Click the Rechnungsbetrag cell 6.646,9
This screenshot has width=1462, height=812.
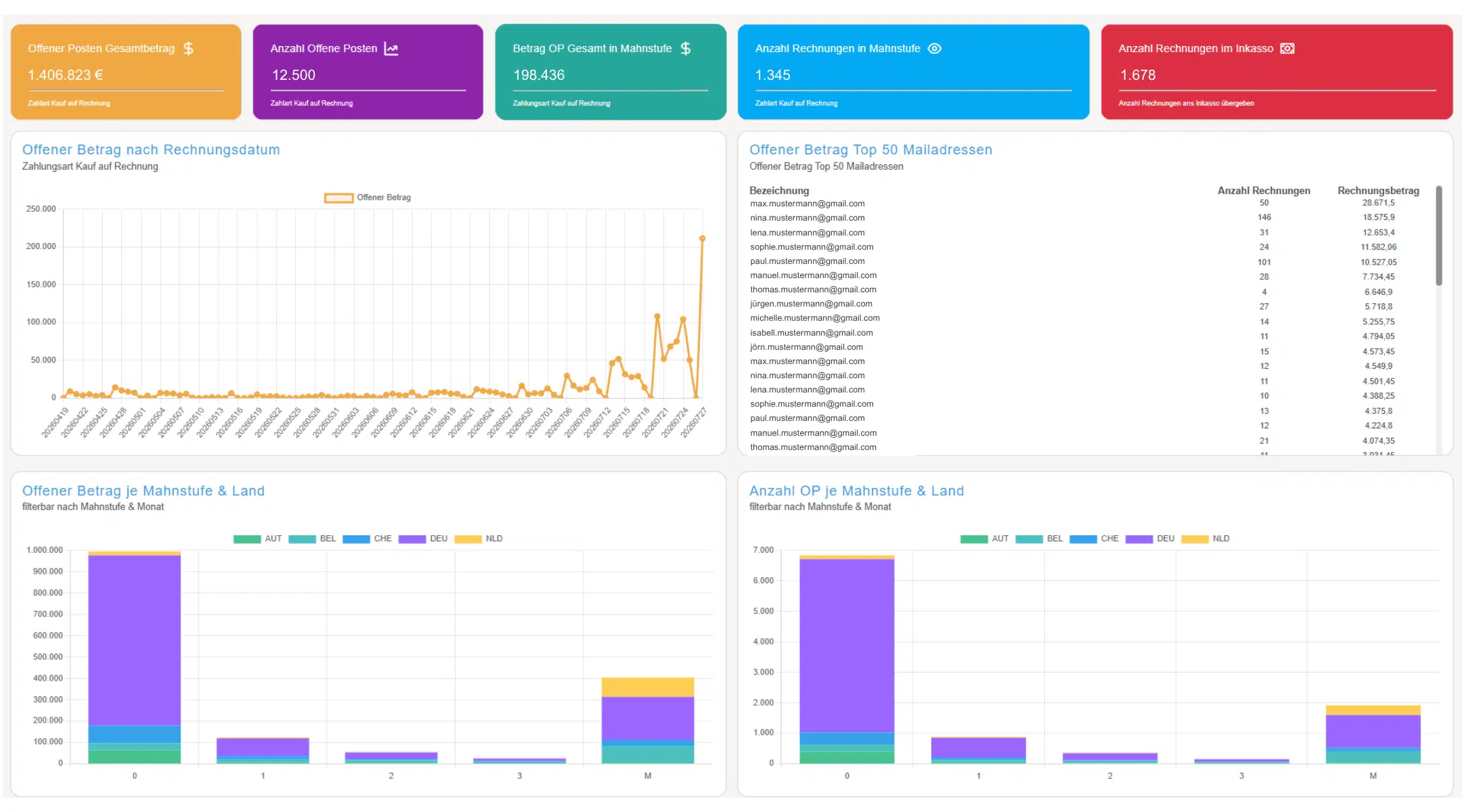point(1378,292)
